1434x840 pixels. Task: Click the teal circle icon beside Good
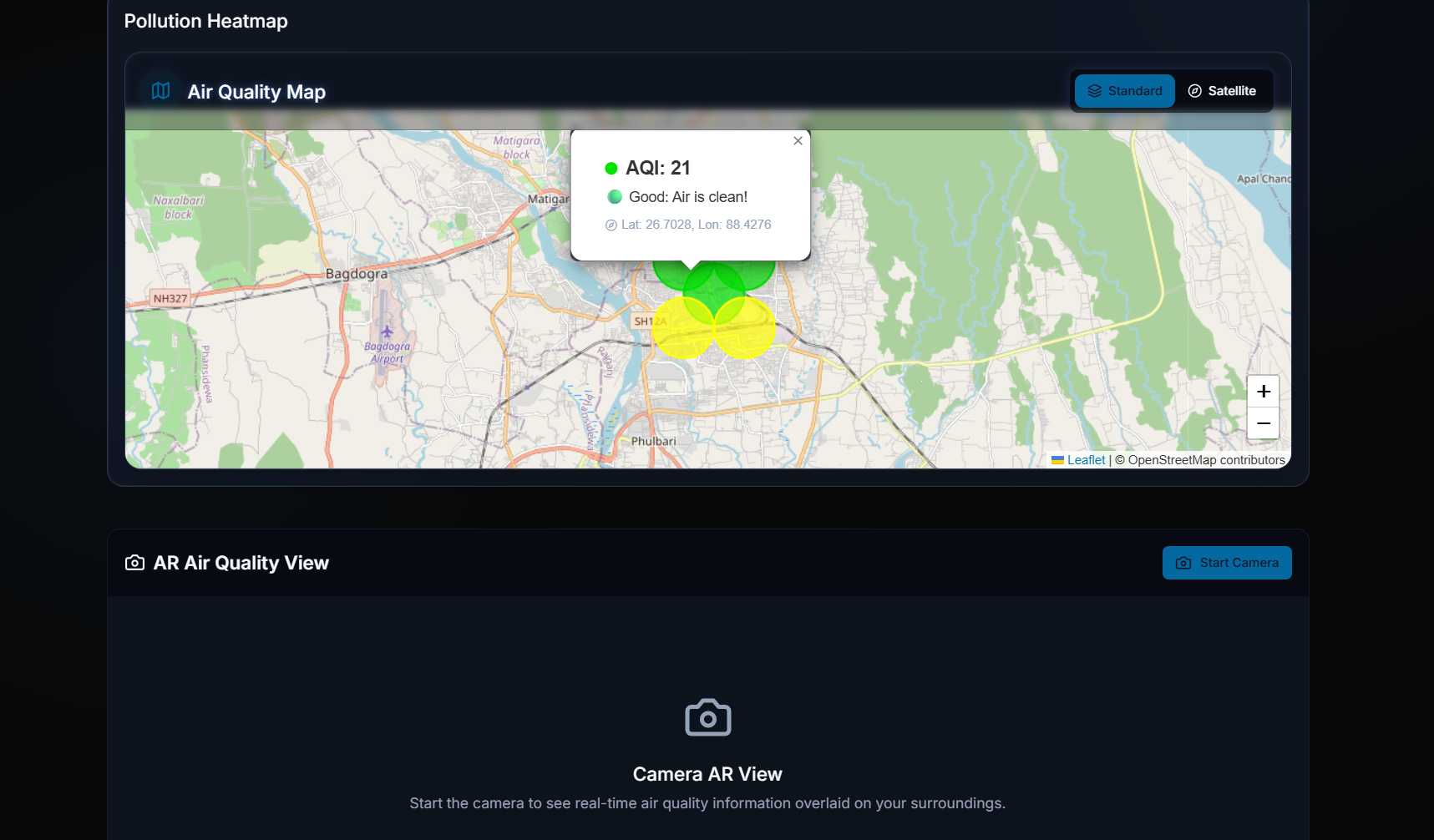615,197
